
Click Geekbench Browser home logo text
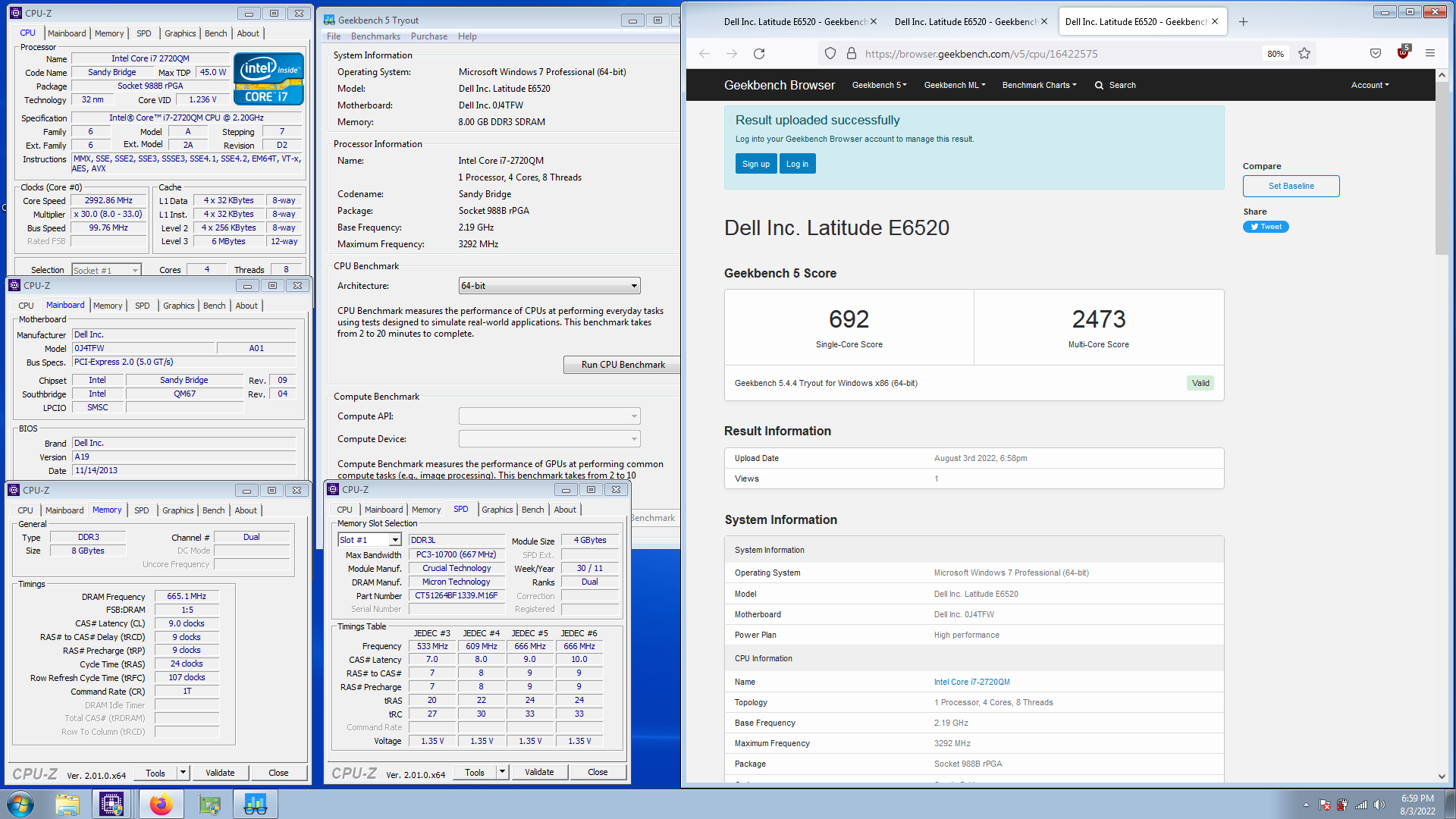click(779, 85)
